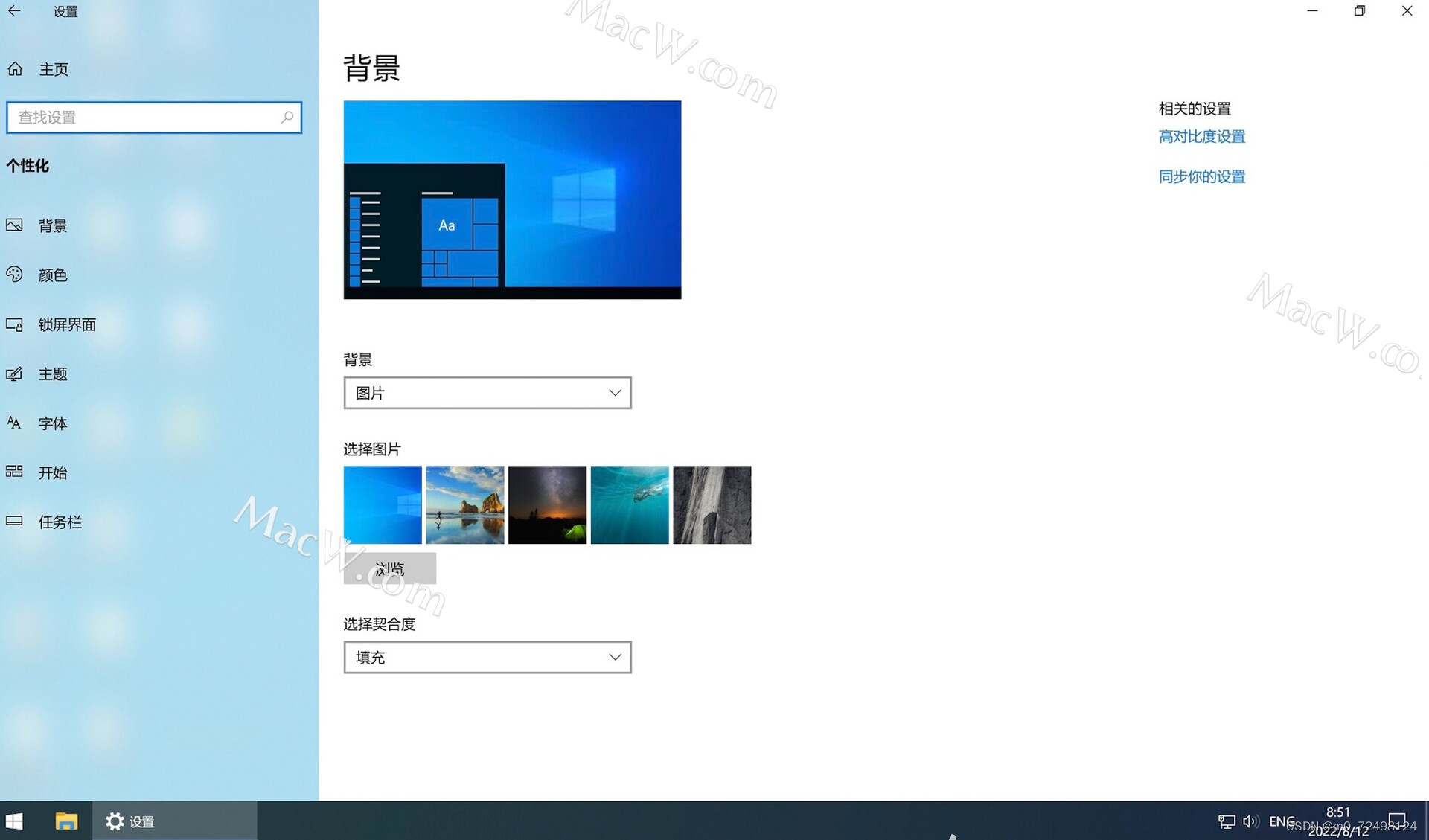This screenshot has width=1429, height=840.
Task: Expand the 背景 dropdown showing 图片
Action: tap(487, 393)
